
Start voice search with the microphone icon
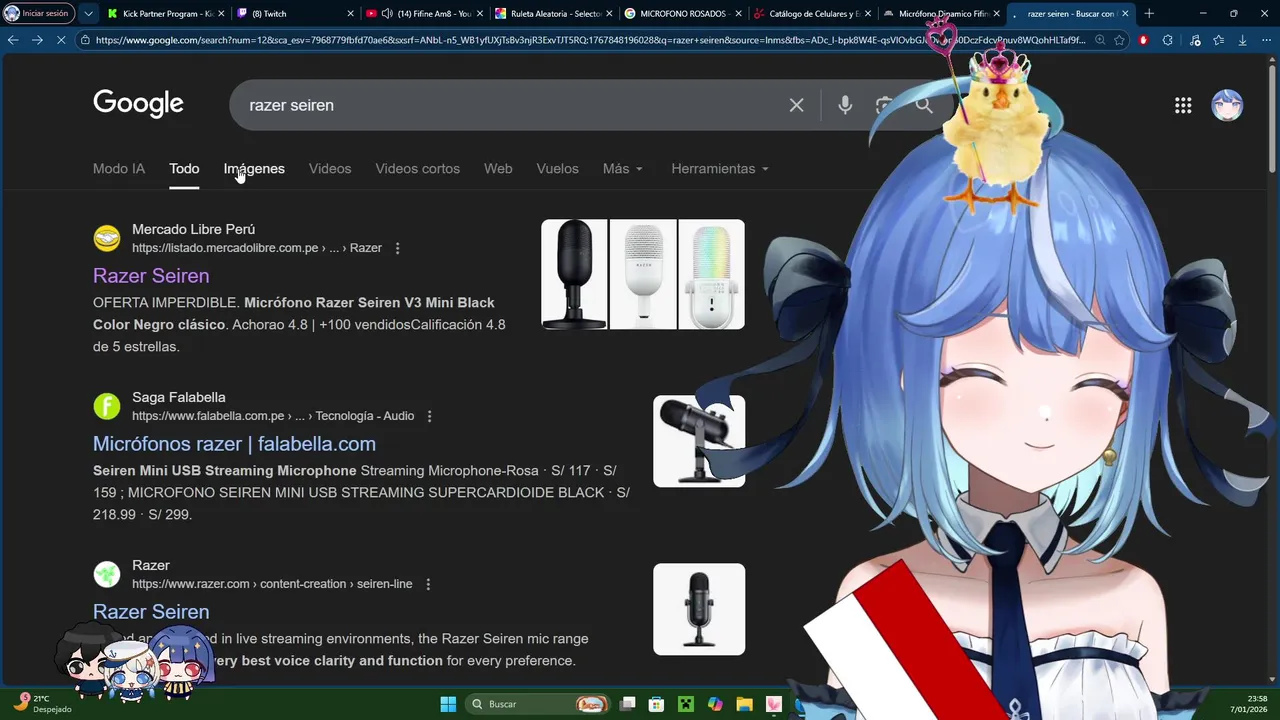pos(845,105)
